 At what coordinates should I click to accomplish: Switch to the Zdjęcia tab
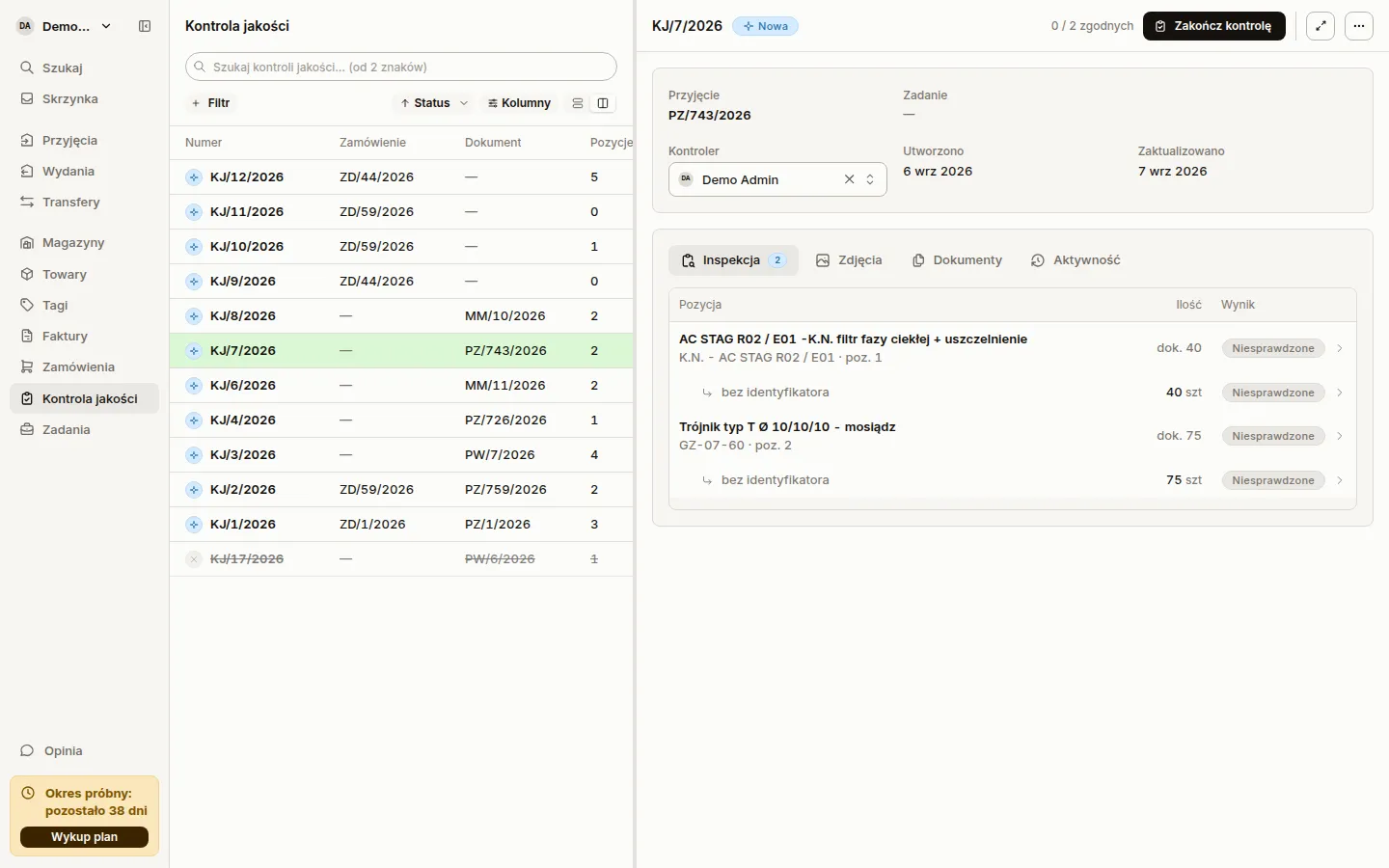pos(849,260)
